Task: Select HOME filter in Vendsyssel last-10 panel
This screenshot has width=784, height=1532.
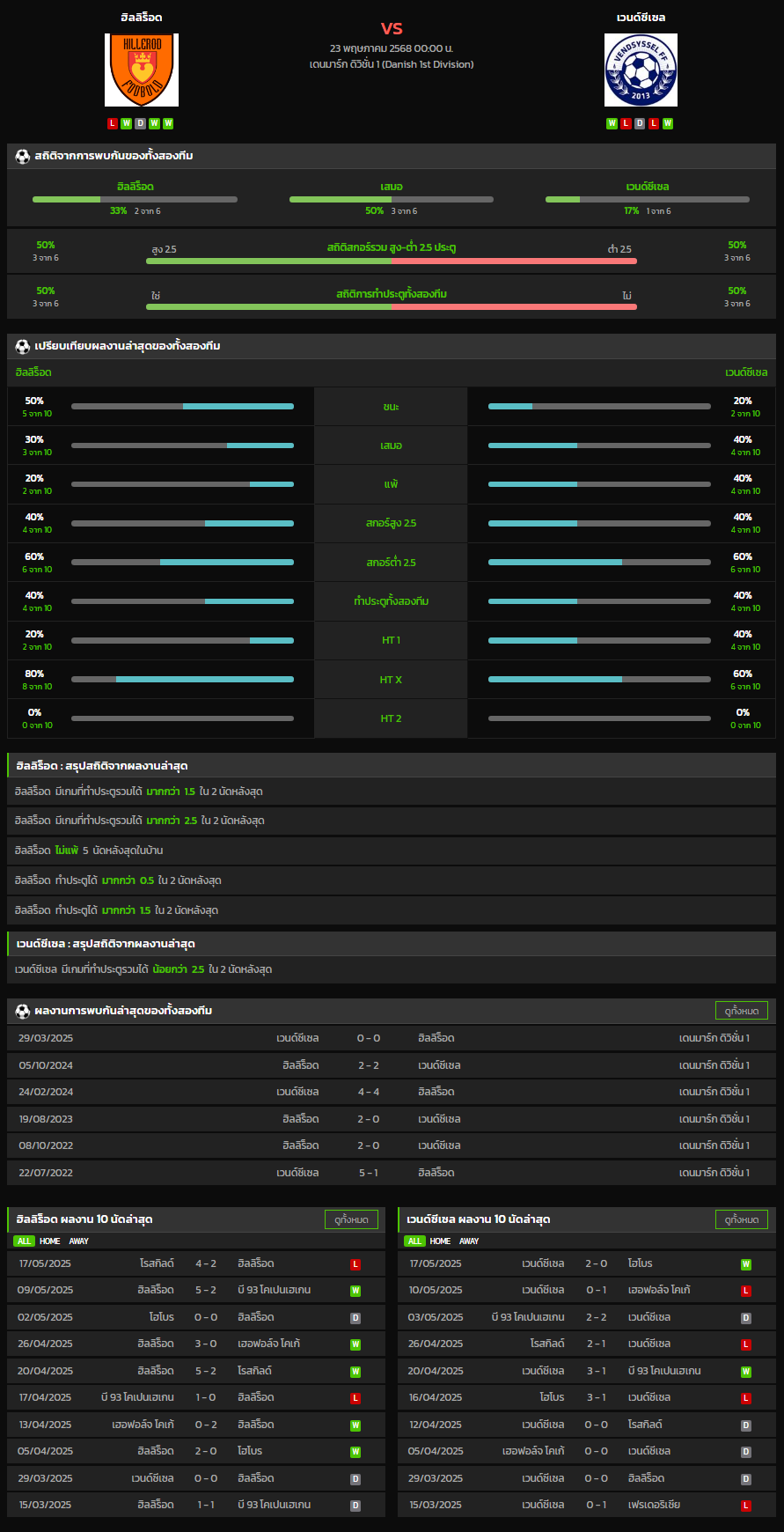Action: [441, 1241]
